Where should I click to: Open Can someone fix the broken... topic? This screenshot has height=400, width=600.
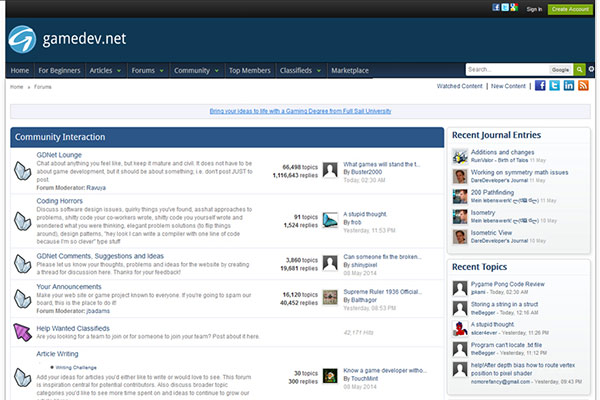(x=382, y=257)
